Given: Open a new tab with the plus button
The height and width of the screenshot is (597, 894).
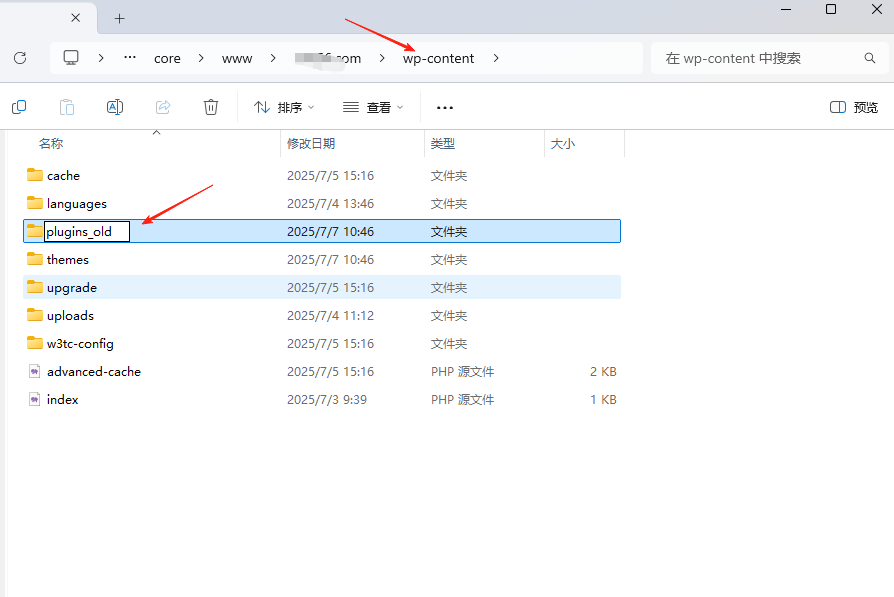Looking at the screenshot, I should coord(119,18).
